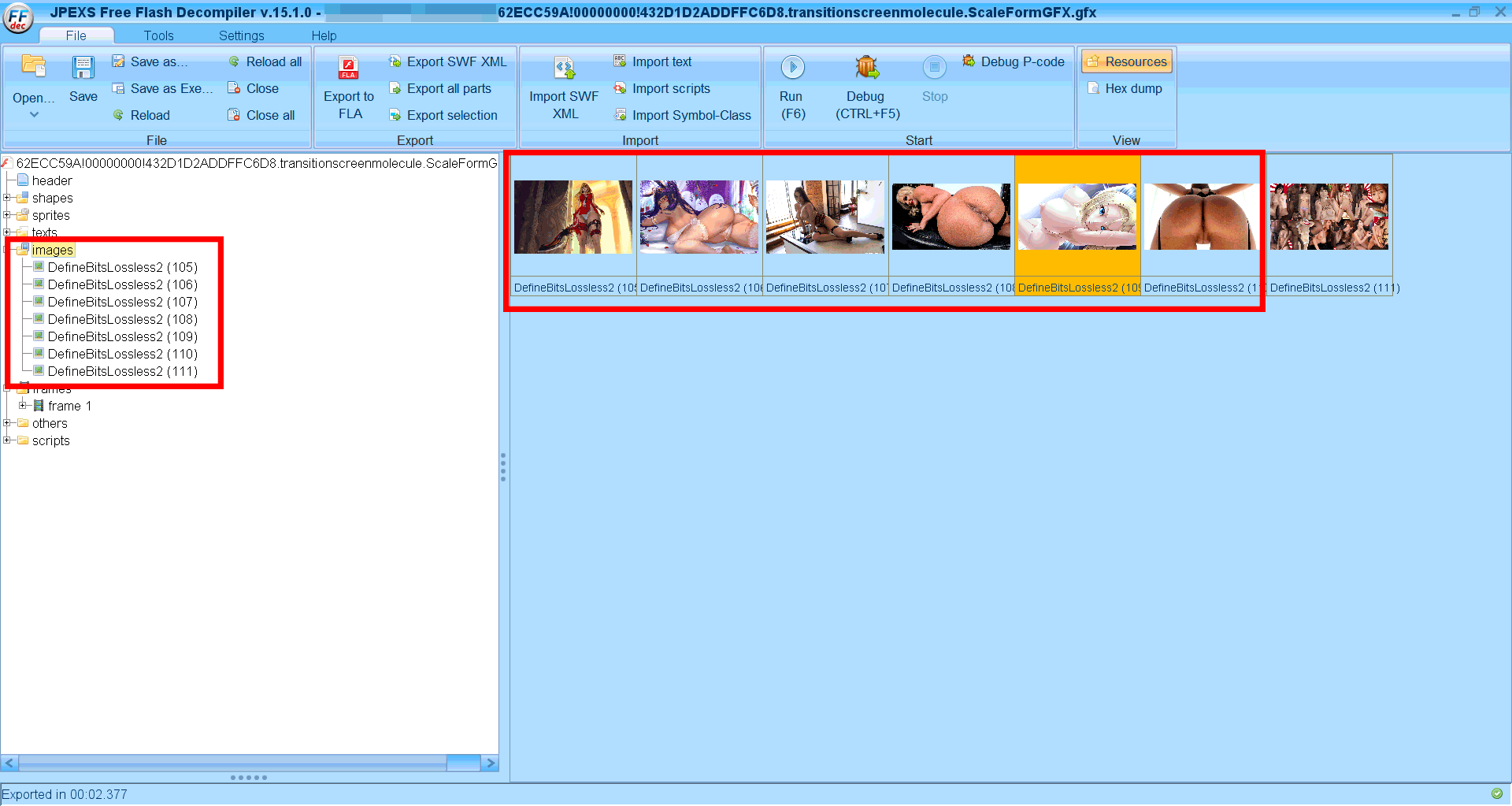Screen dimensions: 1512x806
Task: Click Save as Exe… option
Action: (x=162, y=88)
